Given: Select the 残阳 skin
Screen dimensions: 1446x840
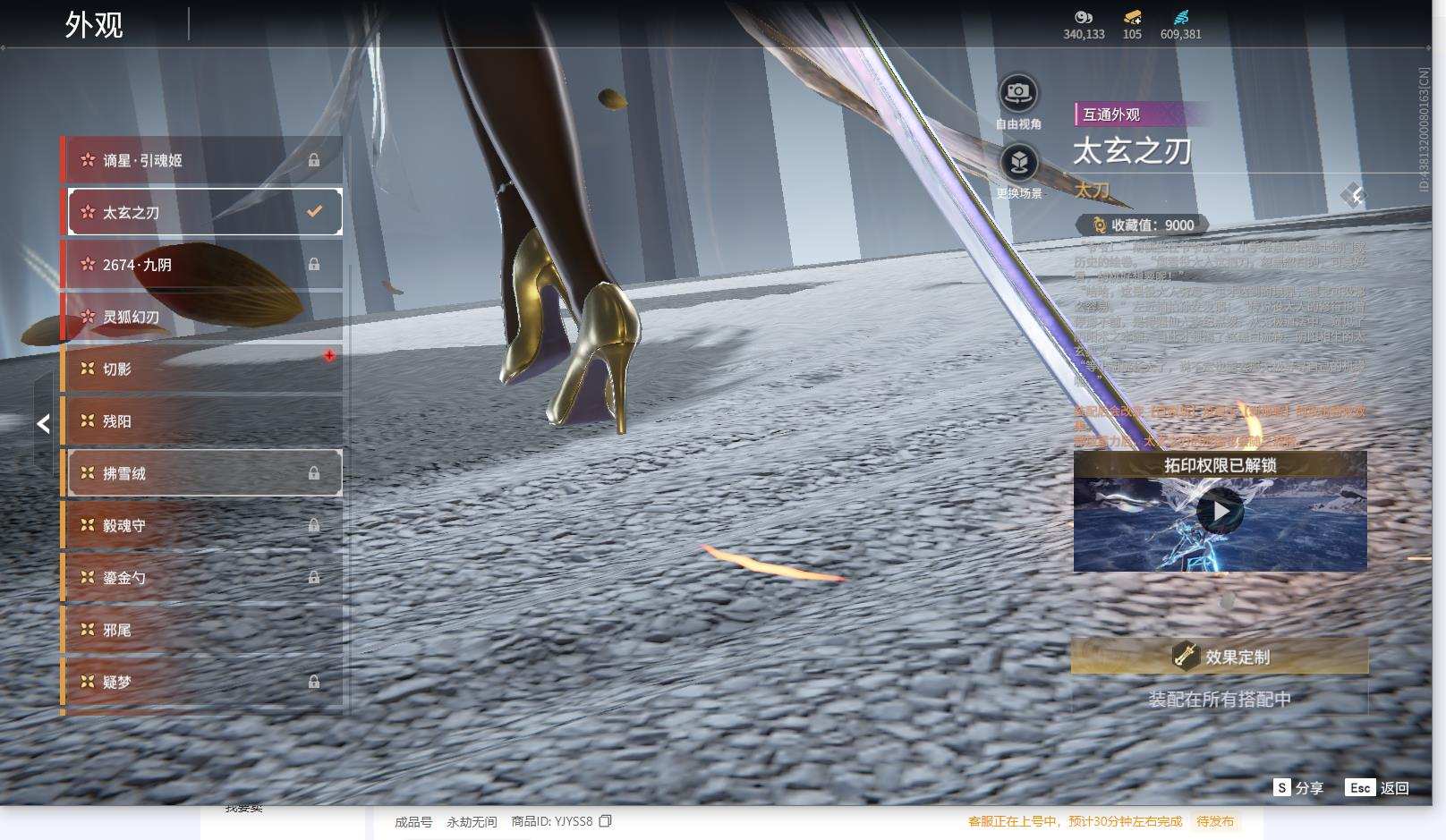Looking at the screenshot, I should point(202,420).
